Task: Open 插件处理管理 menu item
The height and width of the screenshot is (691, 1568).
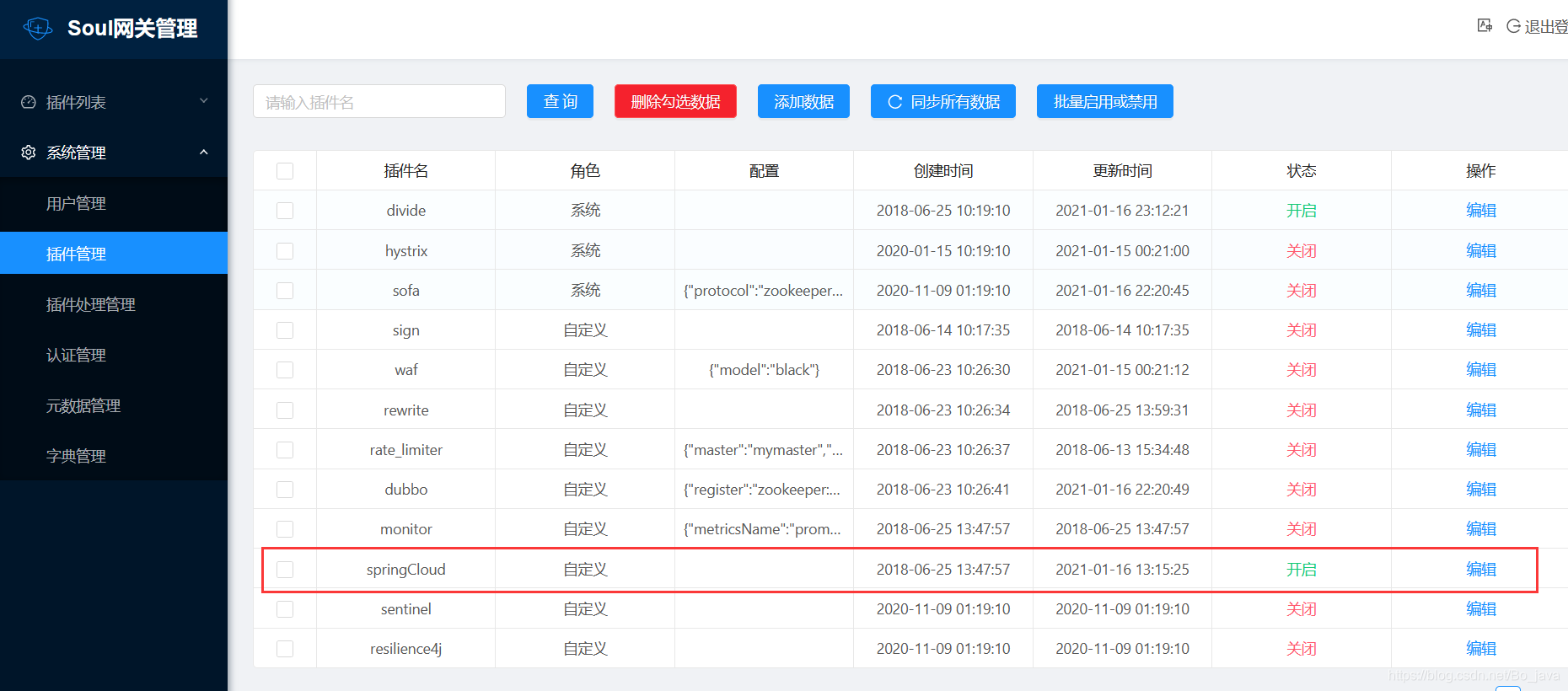Action: [114, 304]
